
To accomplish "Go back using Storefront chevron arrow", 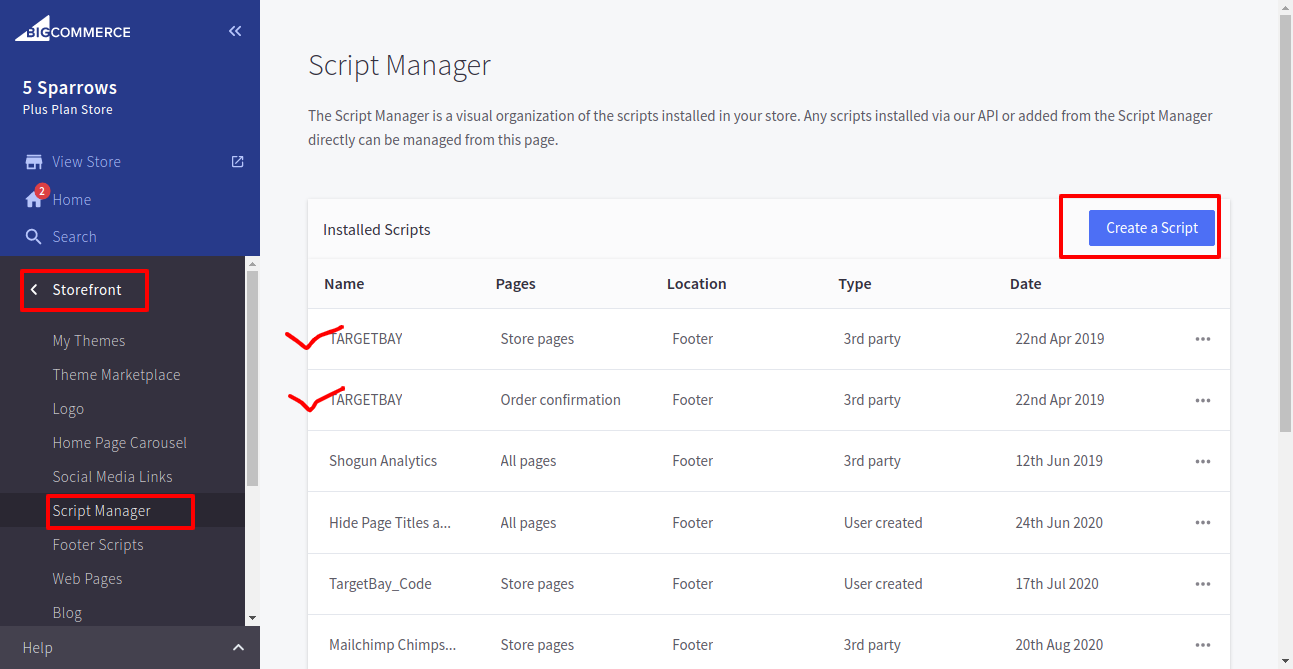I will point(34,290).
